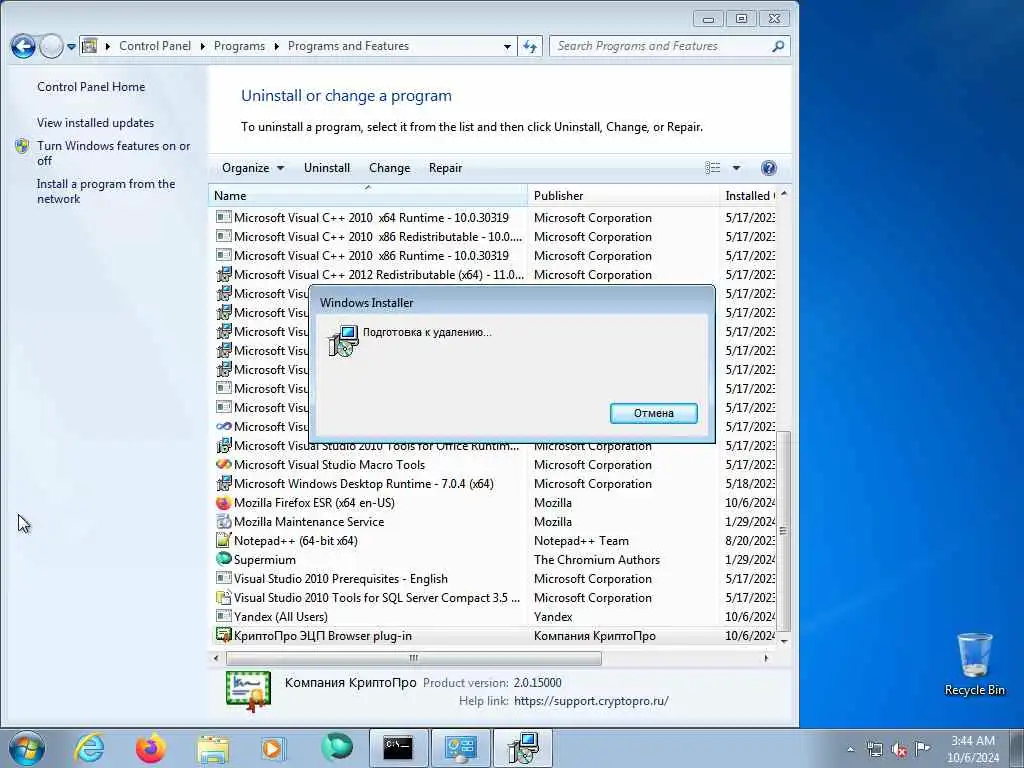The image size is (1024, 768).
Task: Click the horizontal scroll right arrow
Action: point(766,658)
